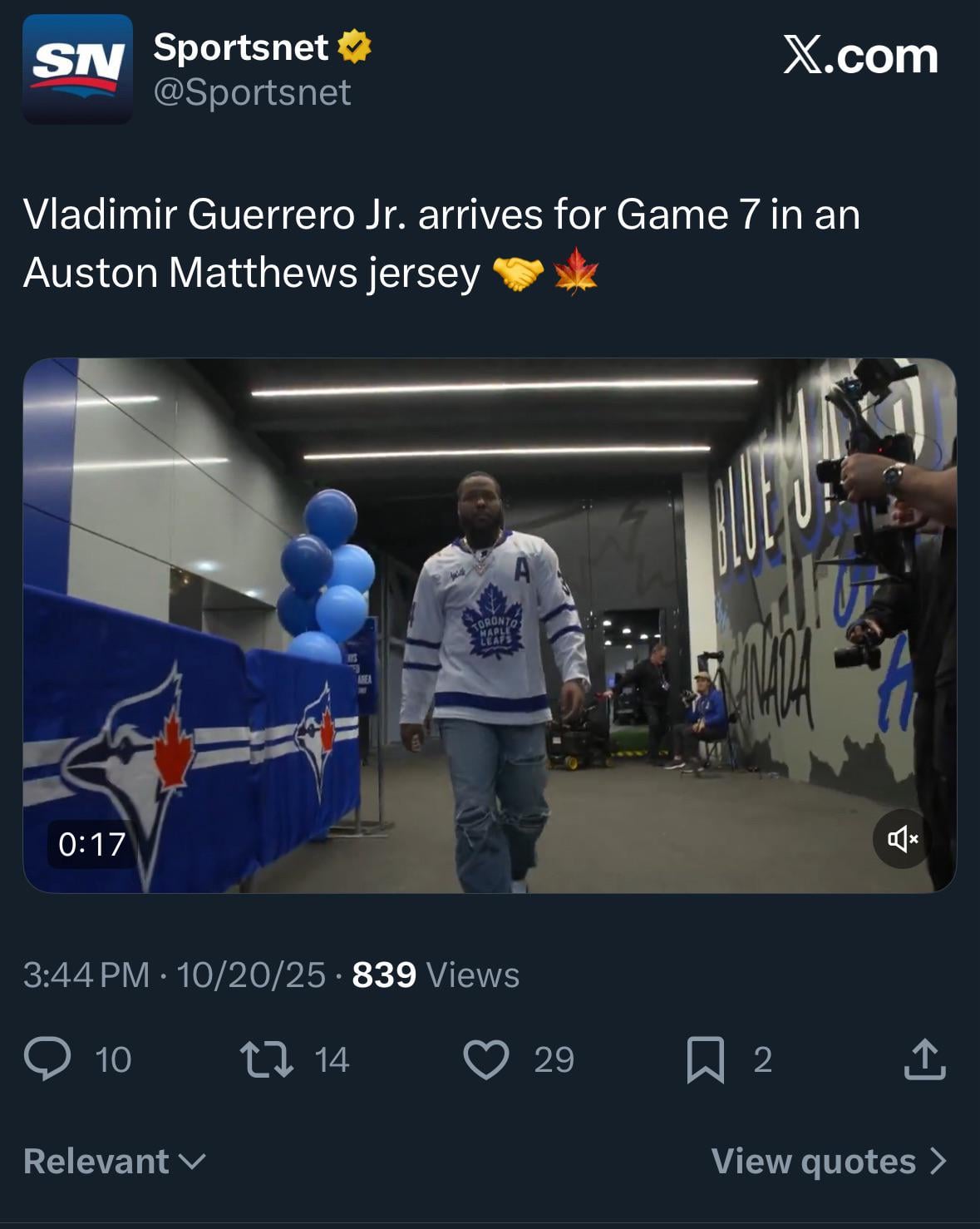
Task: Unmute the video using speaker icon
Action: point(902,838)
